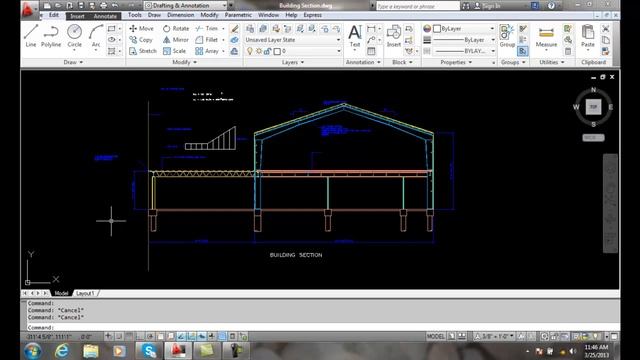Screen dimensions: 640x360
Task: Choose the Trim command
Action: click(x=207, y=29)
